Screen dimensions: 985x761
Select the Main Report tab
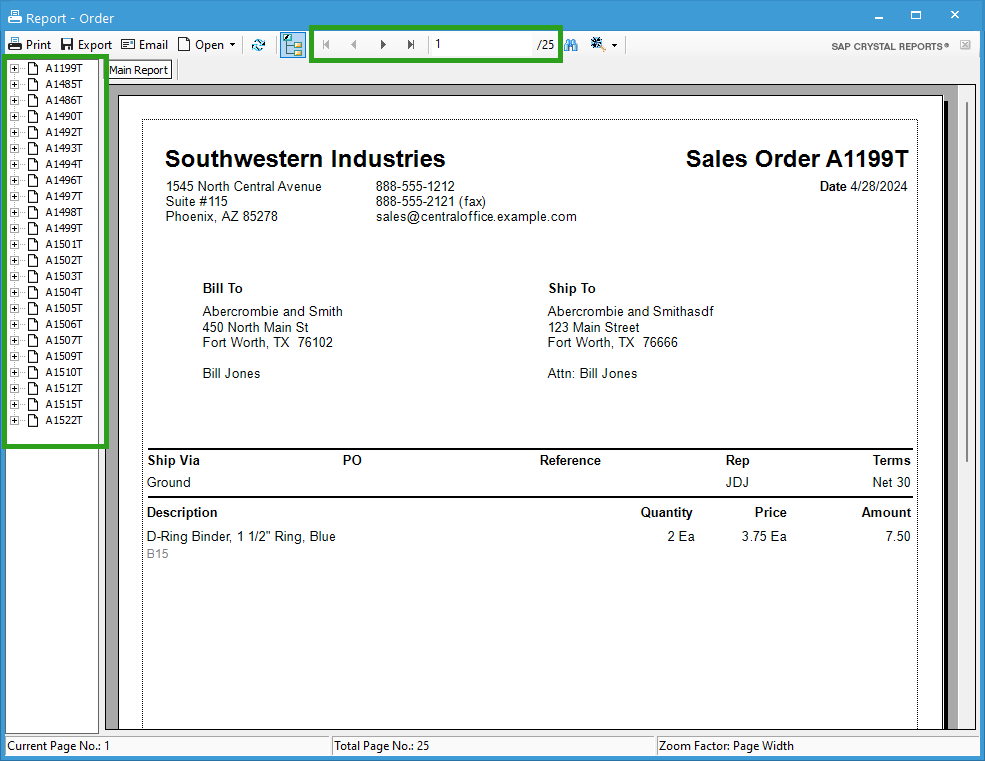pos(138,69)
